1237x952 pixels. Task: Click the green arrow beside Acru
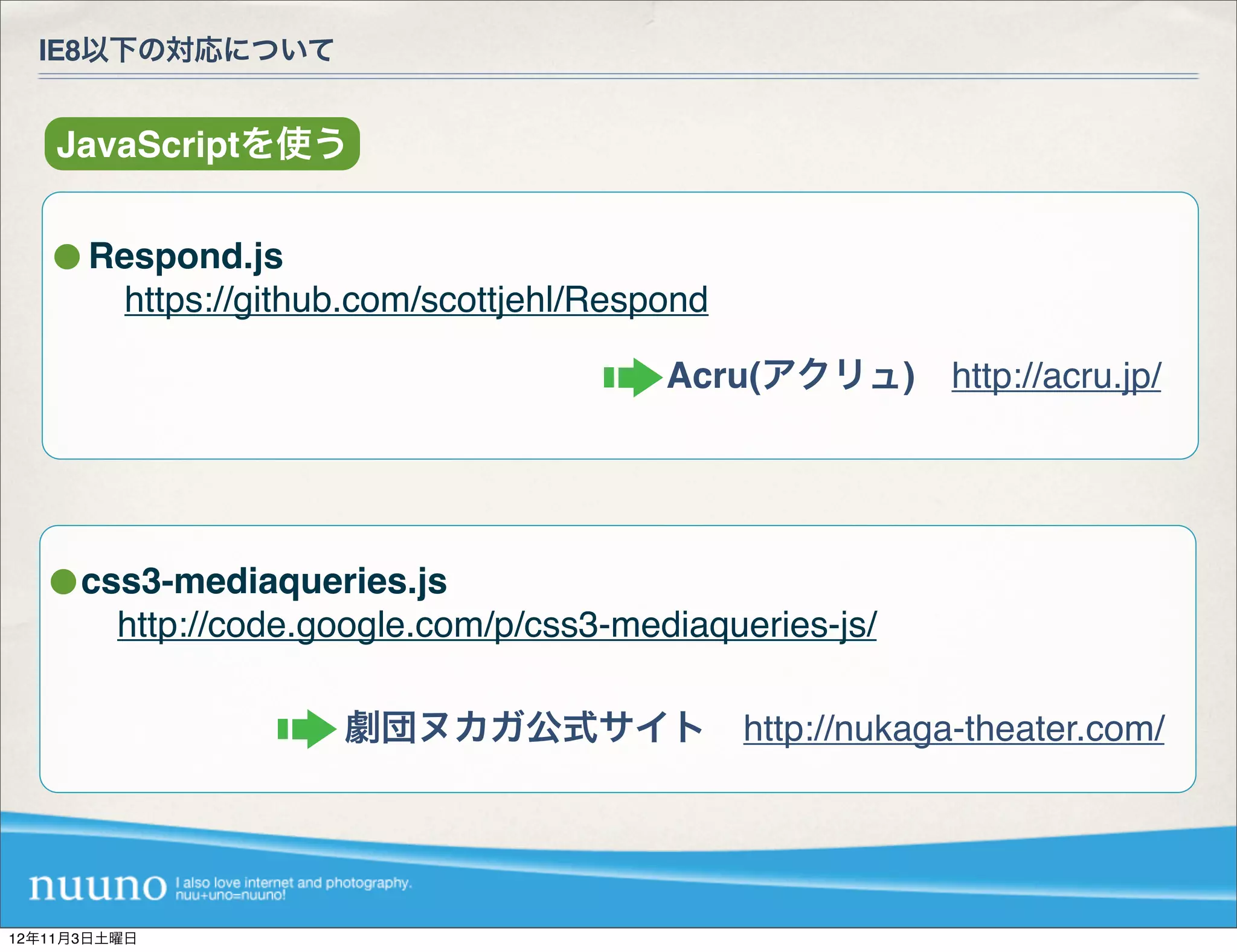(632, 378)
